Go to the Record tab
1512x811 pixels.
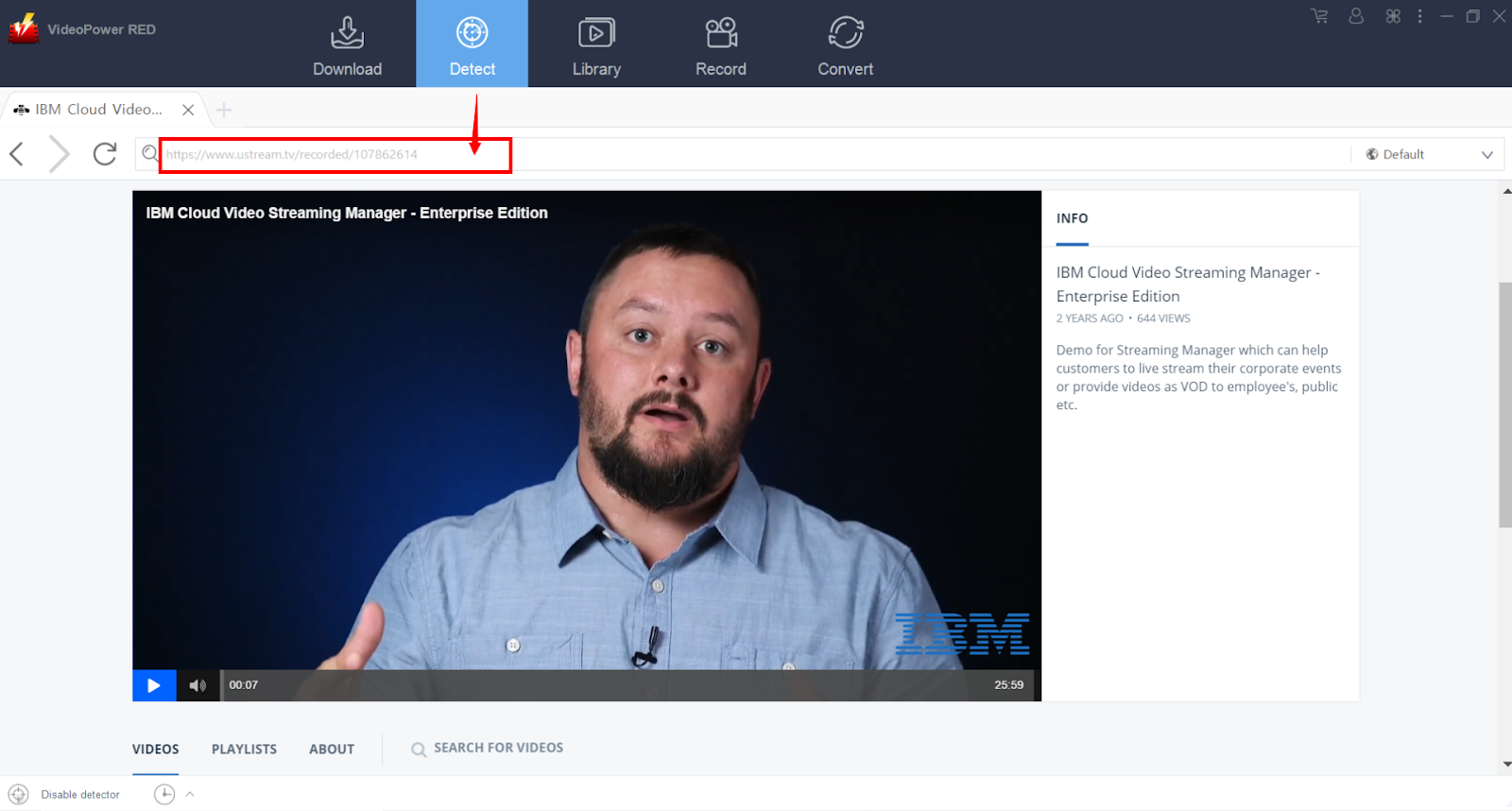point(721,44)
